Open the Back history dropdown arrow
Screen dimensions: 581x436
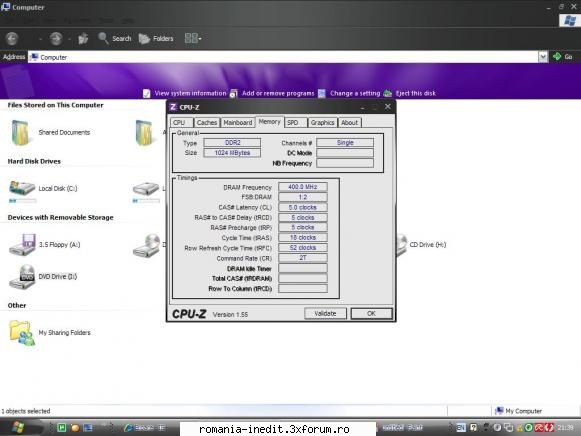pyautogui.click(x=40, y=39)
